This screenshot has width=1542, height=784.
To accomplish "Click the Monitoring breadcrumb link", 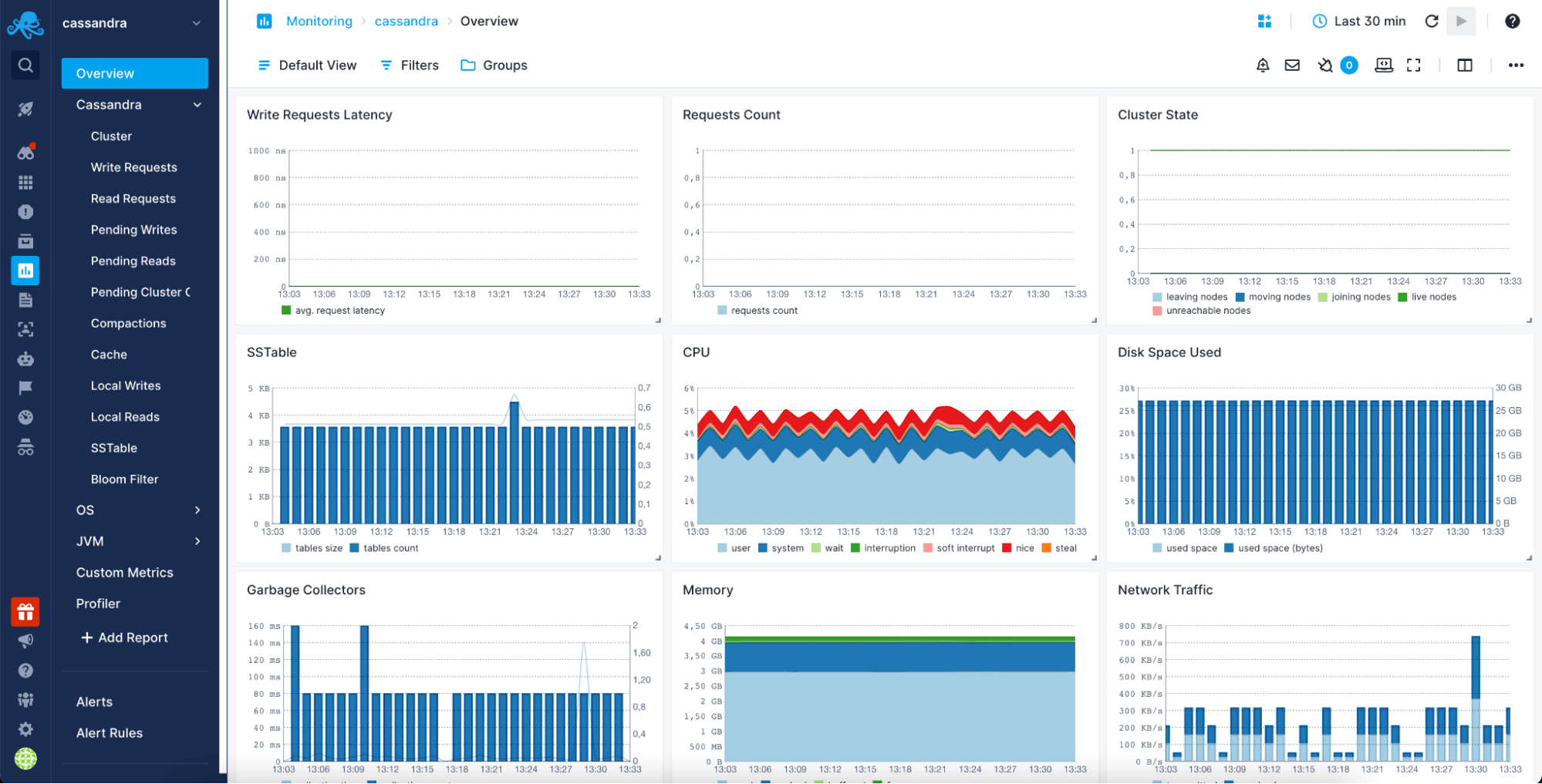I will (319, 22).
